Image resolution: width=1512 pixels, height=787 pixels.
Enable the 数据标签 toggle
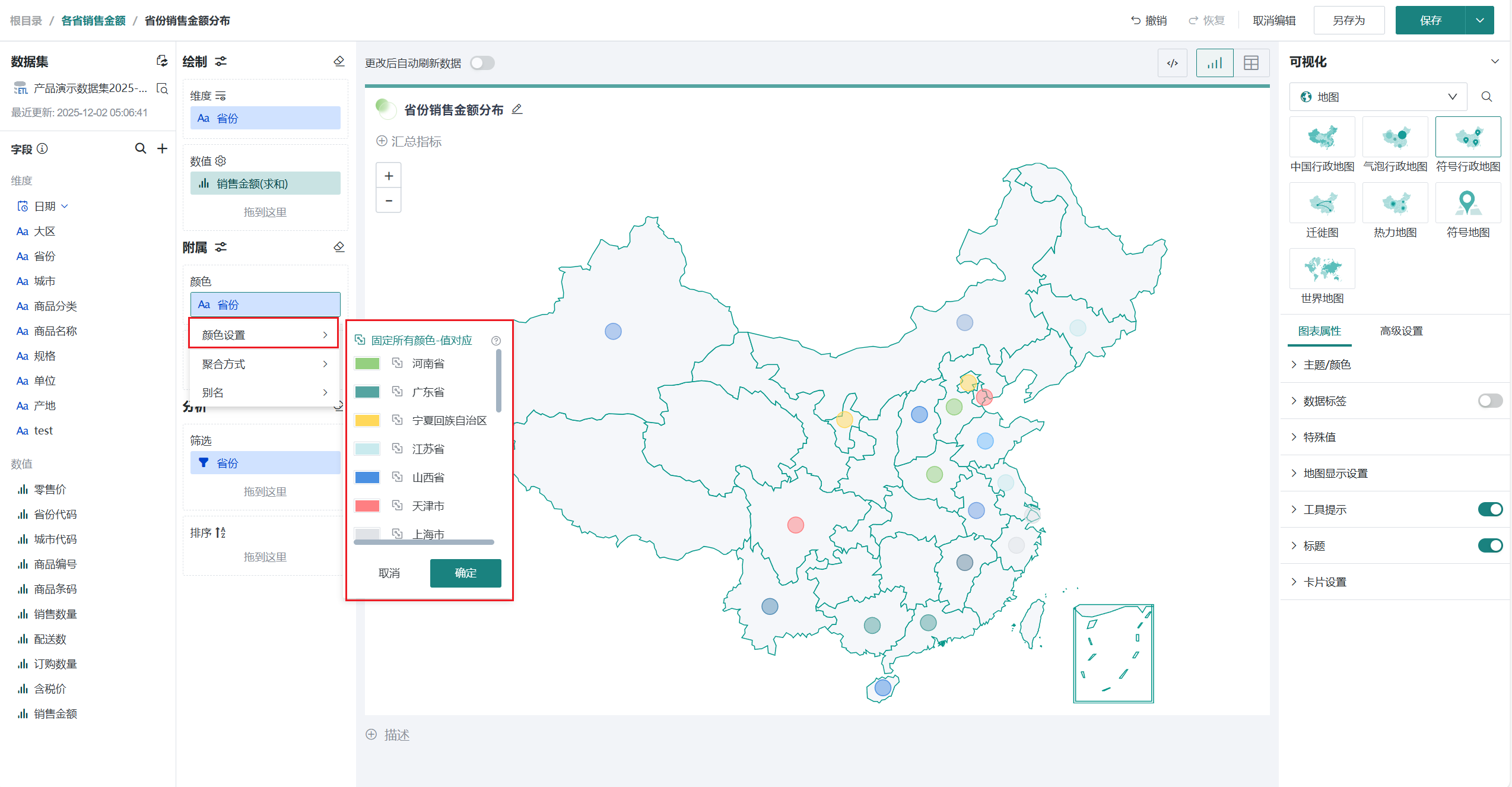tap(1489, 401)
